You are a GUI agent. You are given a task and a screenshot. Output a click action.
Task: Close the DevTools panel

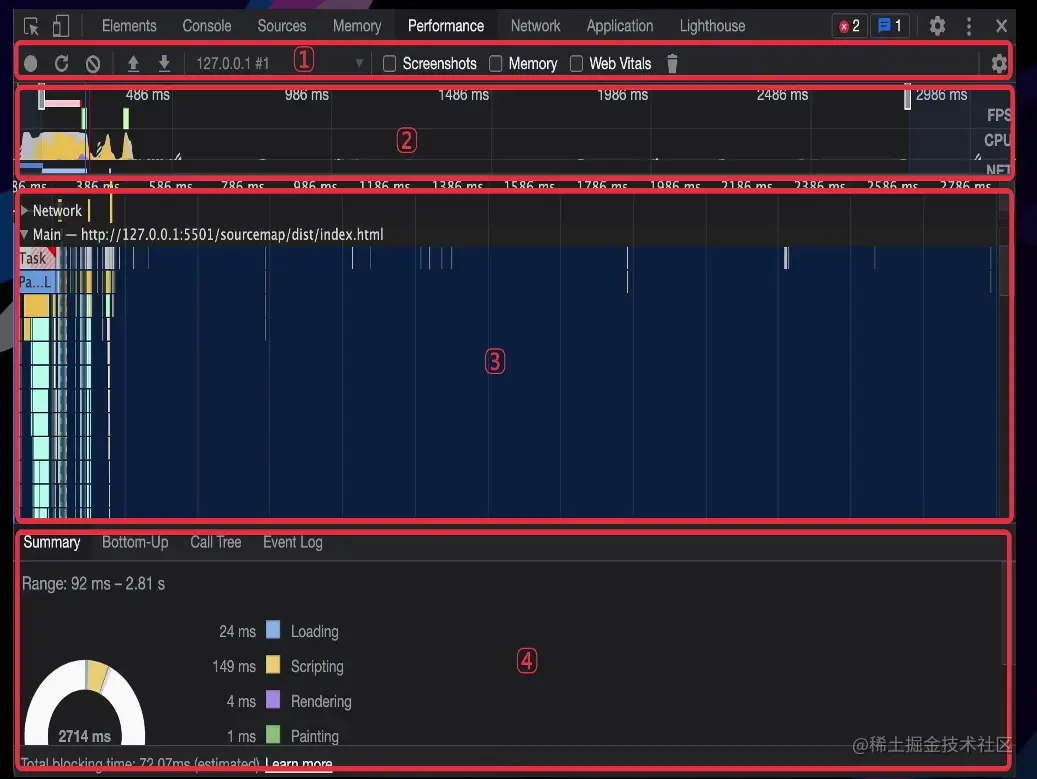coord(1001,26)
